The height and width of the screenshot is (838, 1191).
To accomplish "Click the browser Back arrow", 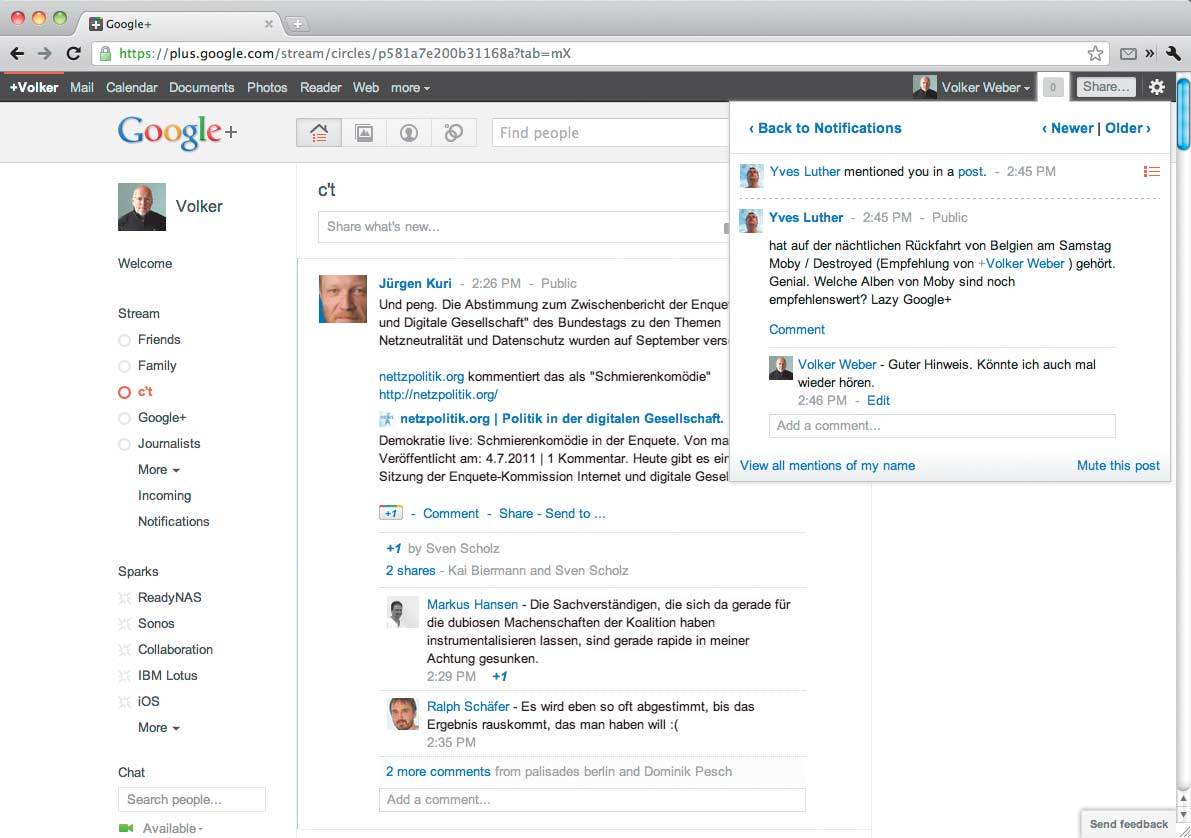I will [17, 53].
